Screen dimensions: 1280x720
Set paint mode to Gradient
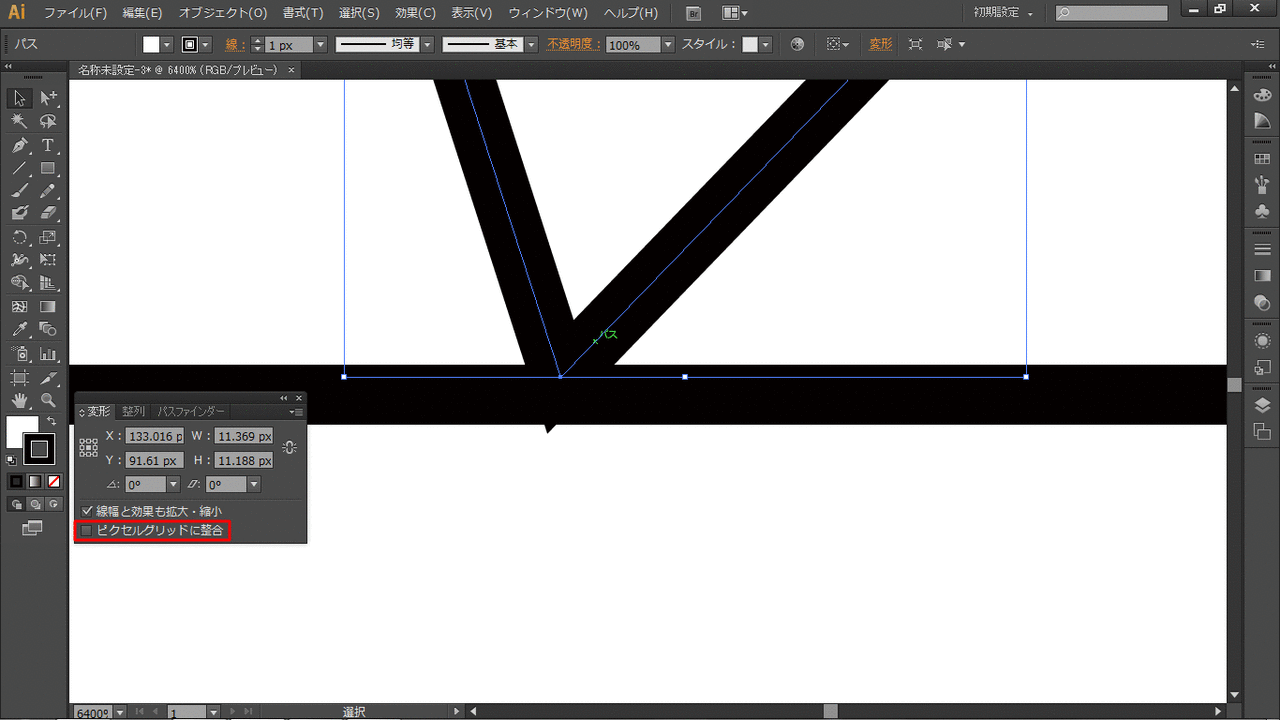[35, 482]
